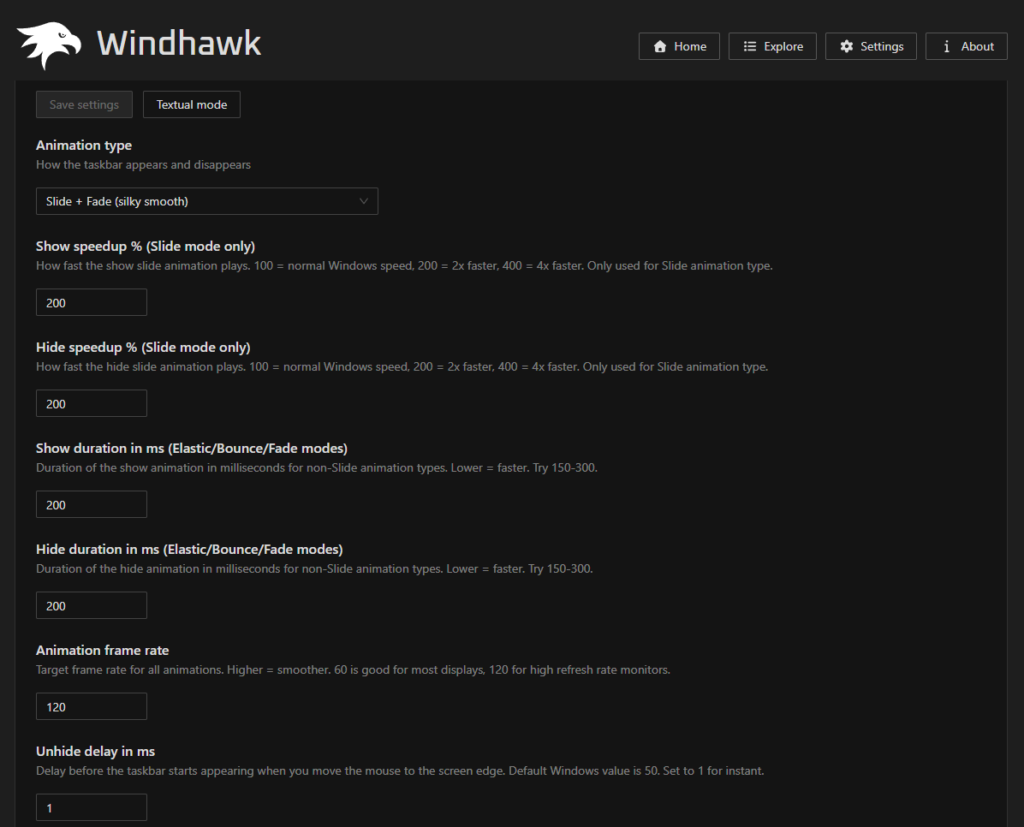The image size is (1024, 827).
Task: Click the Animation type heading
Action: 84,145
